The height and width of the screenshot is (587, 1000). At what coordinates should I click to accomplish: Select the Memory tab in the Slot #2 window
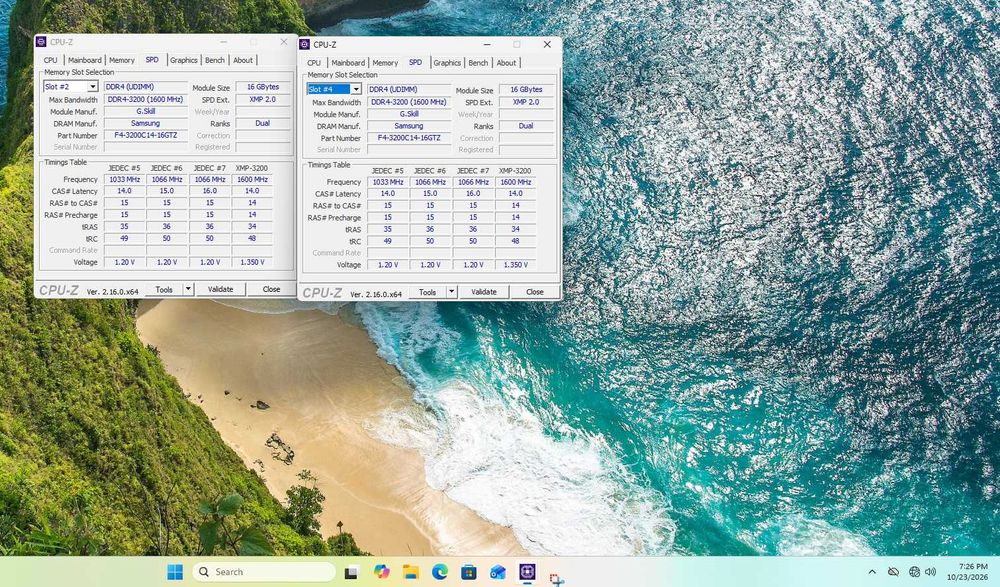coord(121,60)
